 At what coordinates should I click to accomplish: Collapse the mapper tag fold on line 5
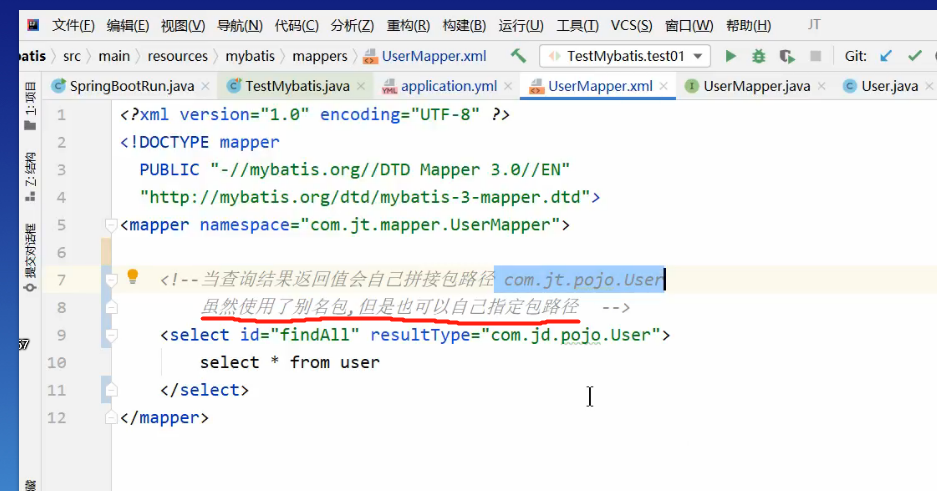point(111,225)
